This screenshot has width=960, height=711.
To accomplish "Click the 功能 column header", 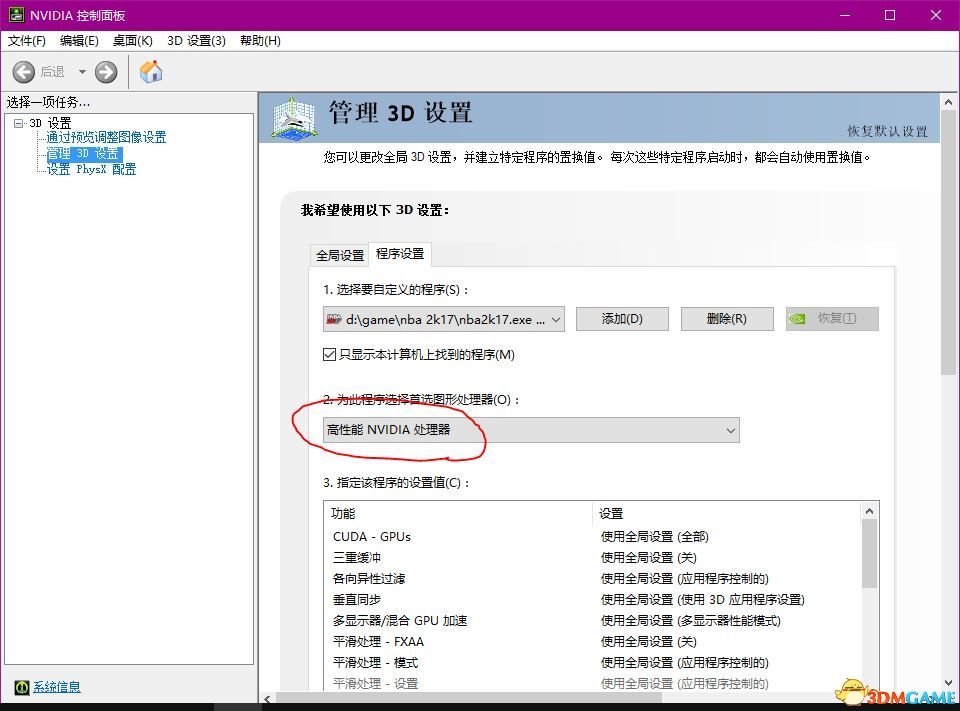I will 459,513.
